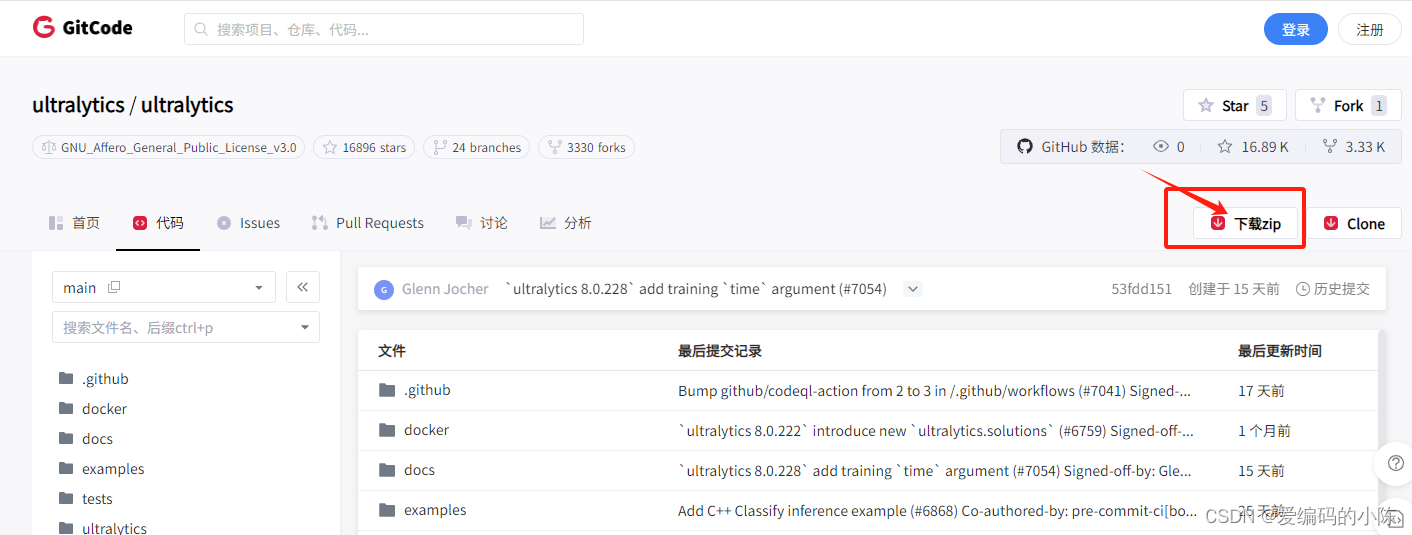Open the fork count 1 badge
Image resolution: width=1412 pixels, height=535 pixels.
point(1378,106)
